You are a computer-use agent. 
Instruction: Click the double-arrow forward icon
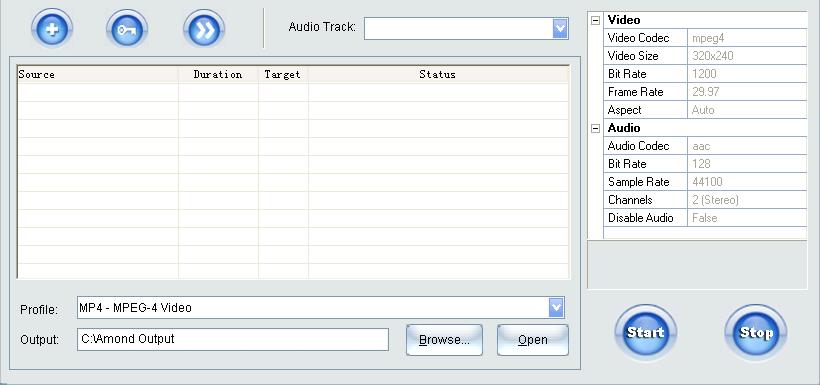pos(204,29)
